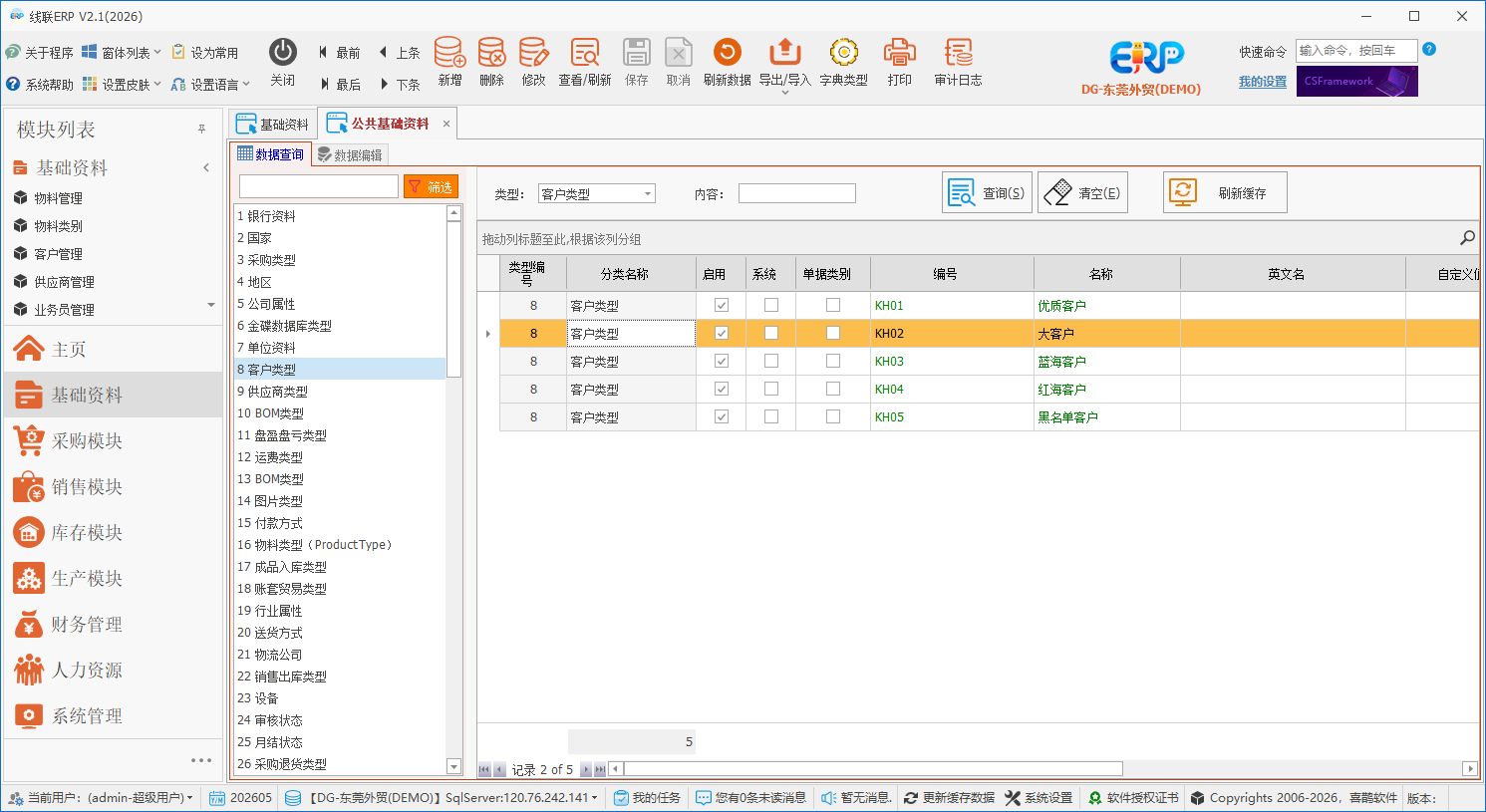Open the 我的设置 link
The image size is (1486, 812).
click(1263, 82)
